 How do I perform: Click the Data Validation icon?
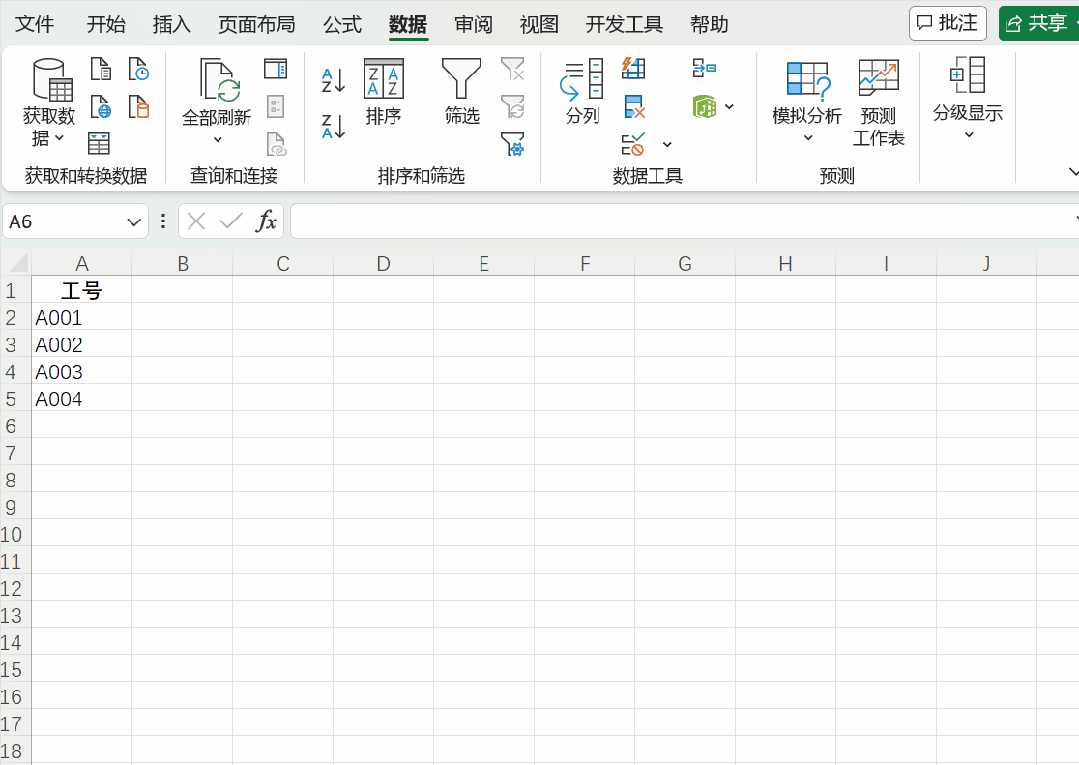coord(633,144)
